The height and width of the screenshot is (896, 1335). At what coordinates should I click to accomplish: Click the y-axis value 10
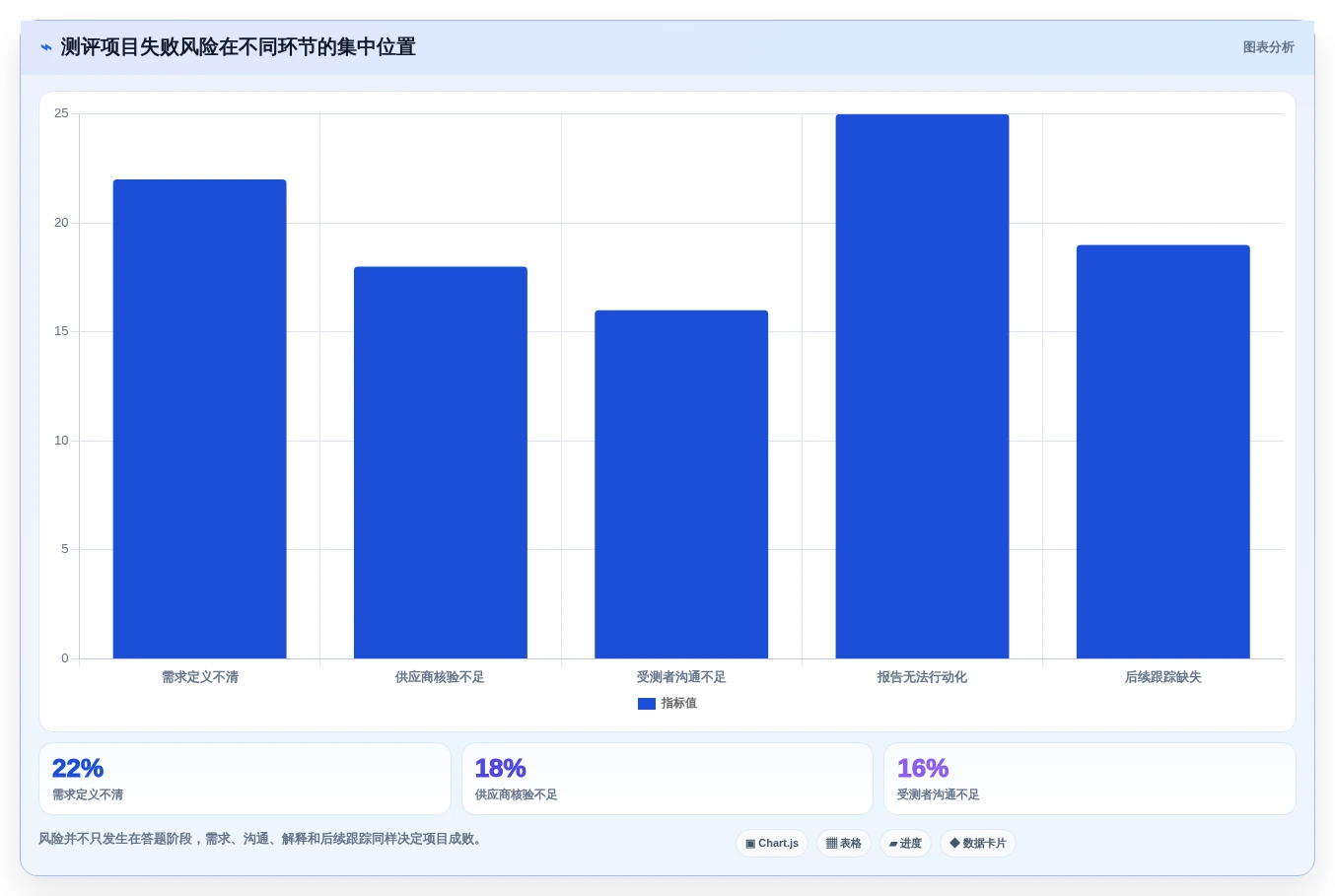(x=61, y=441)
